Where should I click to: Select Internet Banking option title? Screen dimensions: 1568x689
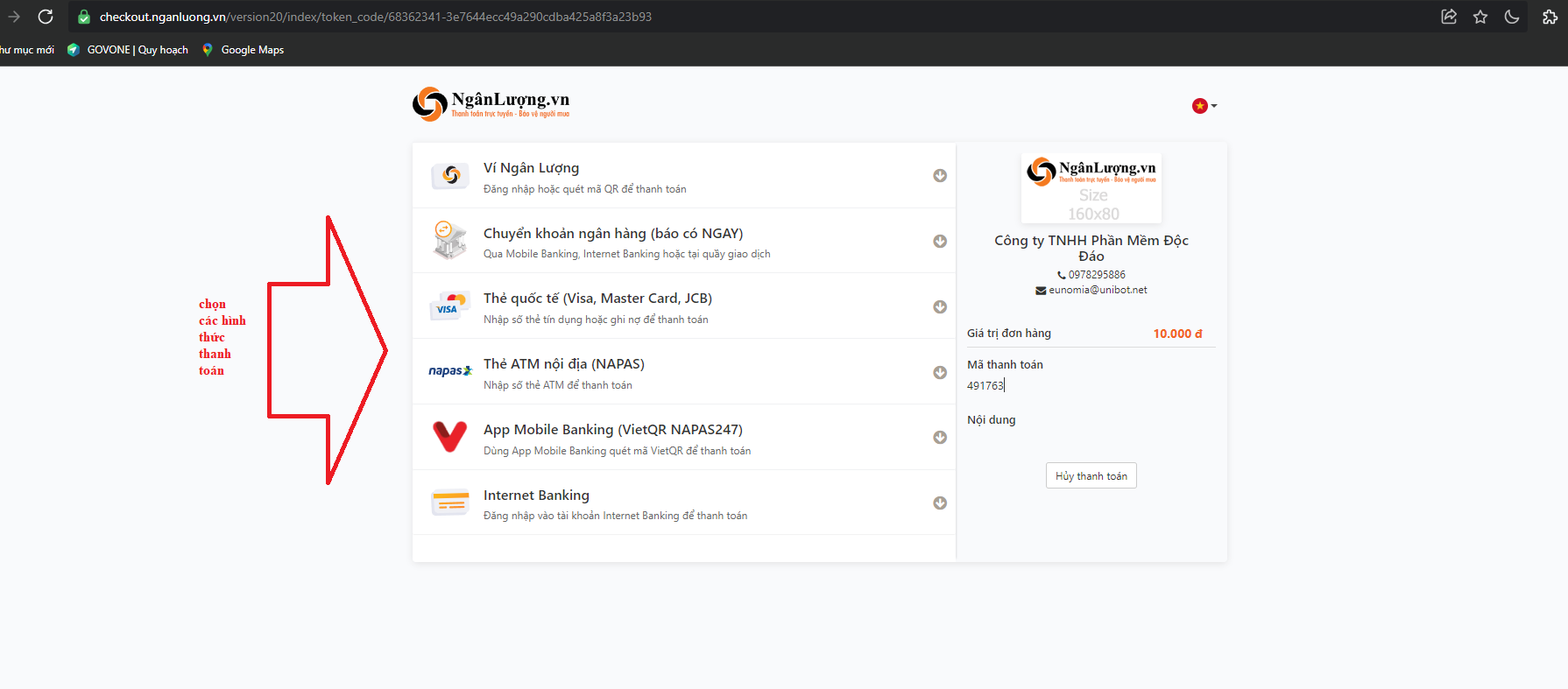click(x=536, y=496)
